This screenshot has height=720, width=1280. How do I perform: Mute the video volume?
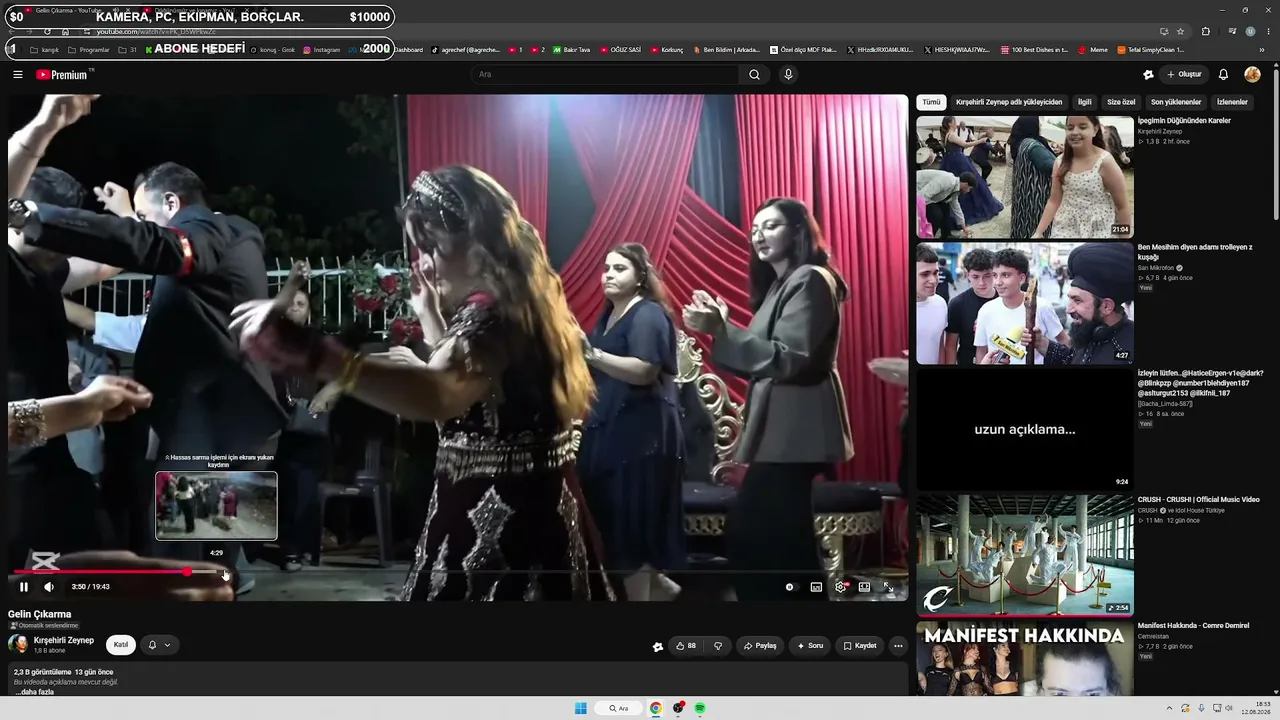48,587
